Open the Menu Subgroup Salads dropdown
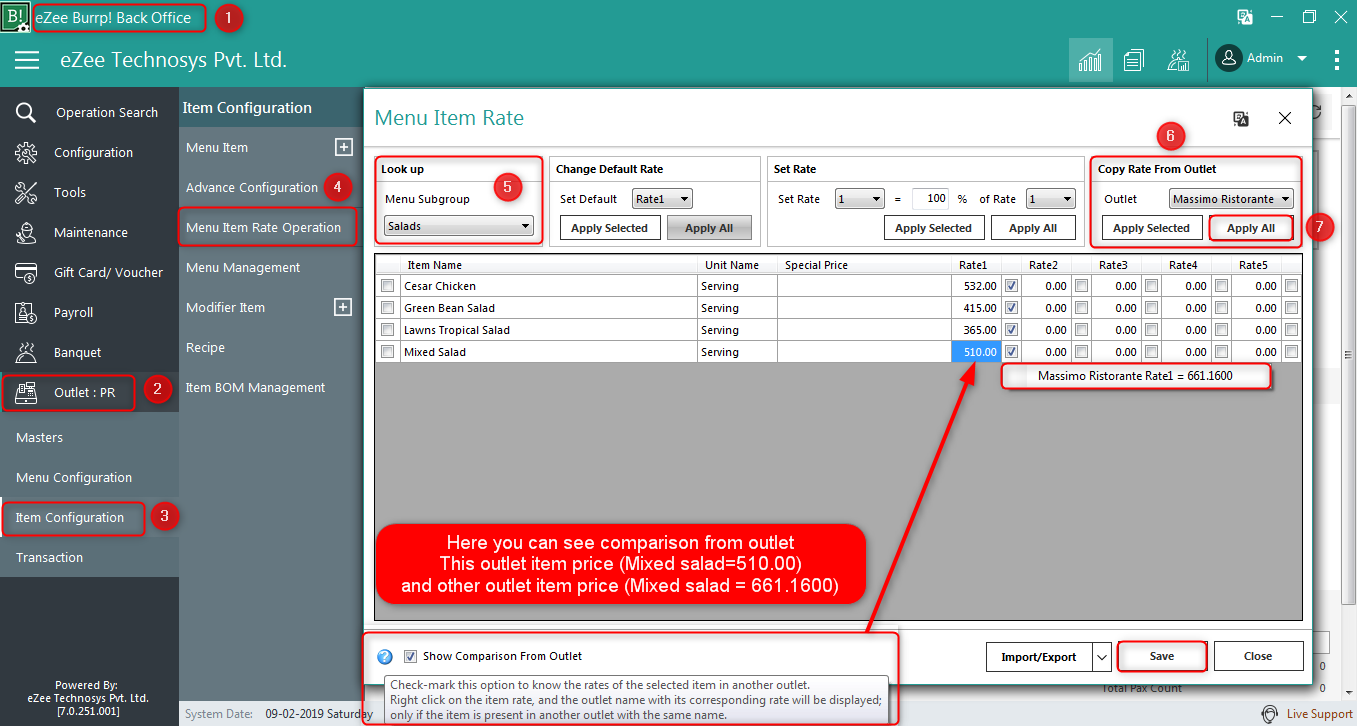 [459, 227]
